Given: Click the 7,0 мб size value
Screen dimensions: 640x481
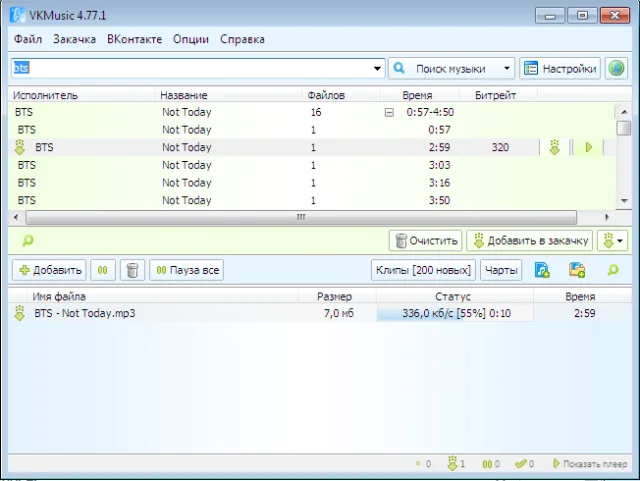Looking at the screenshot, I should coord(339,313).
